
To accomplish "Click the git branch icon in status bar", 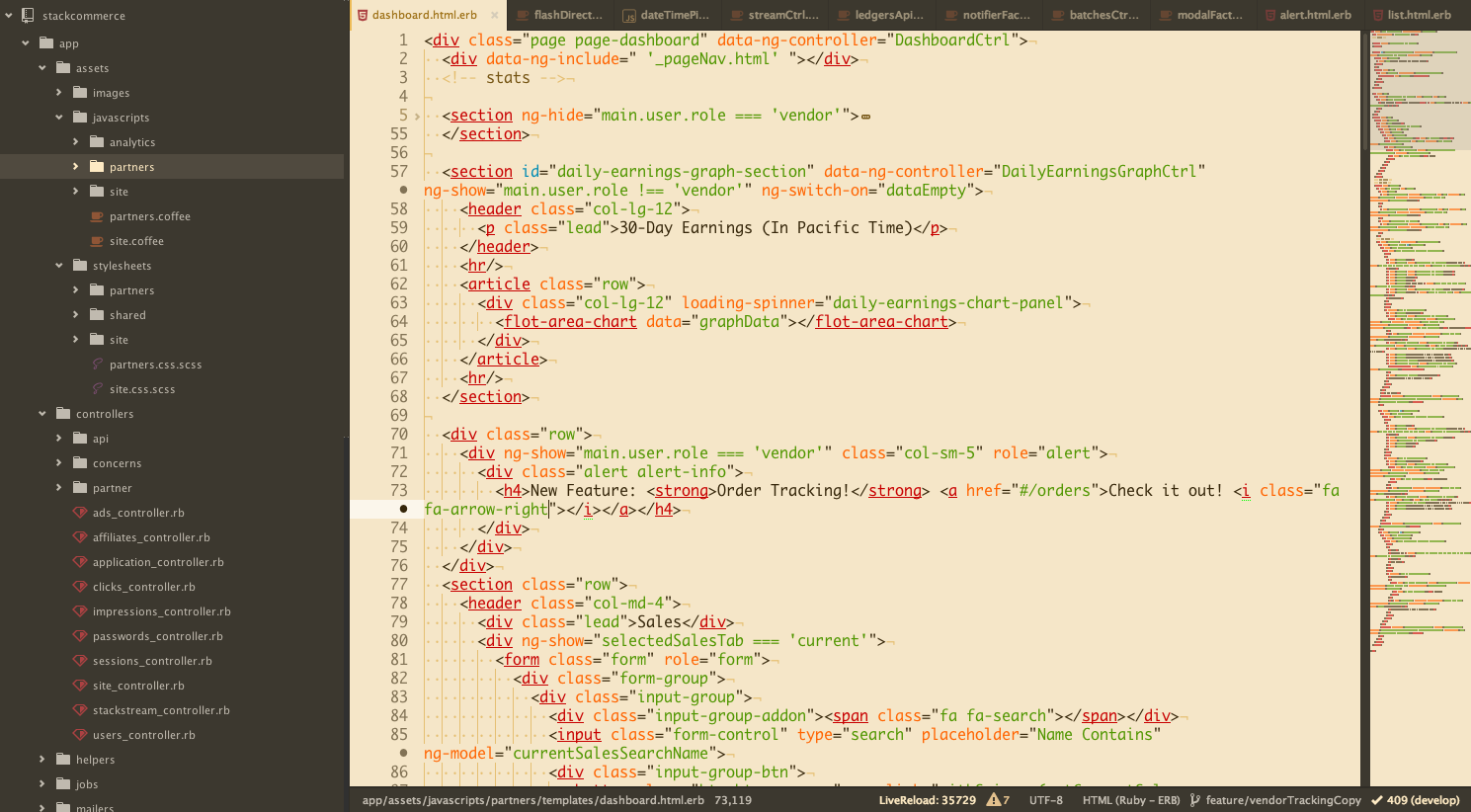I will pyautogui.click(x=1195, y=800).
